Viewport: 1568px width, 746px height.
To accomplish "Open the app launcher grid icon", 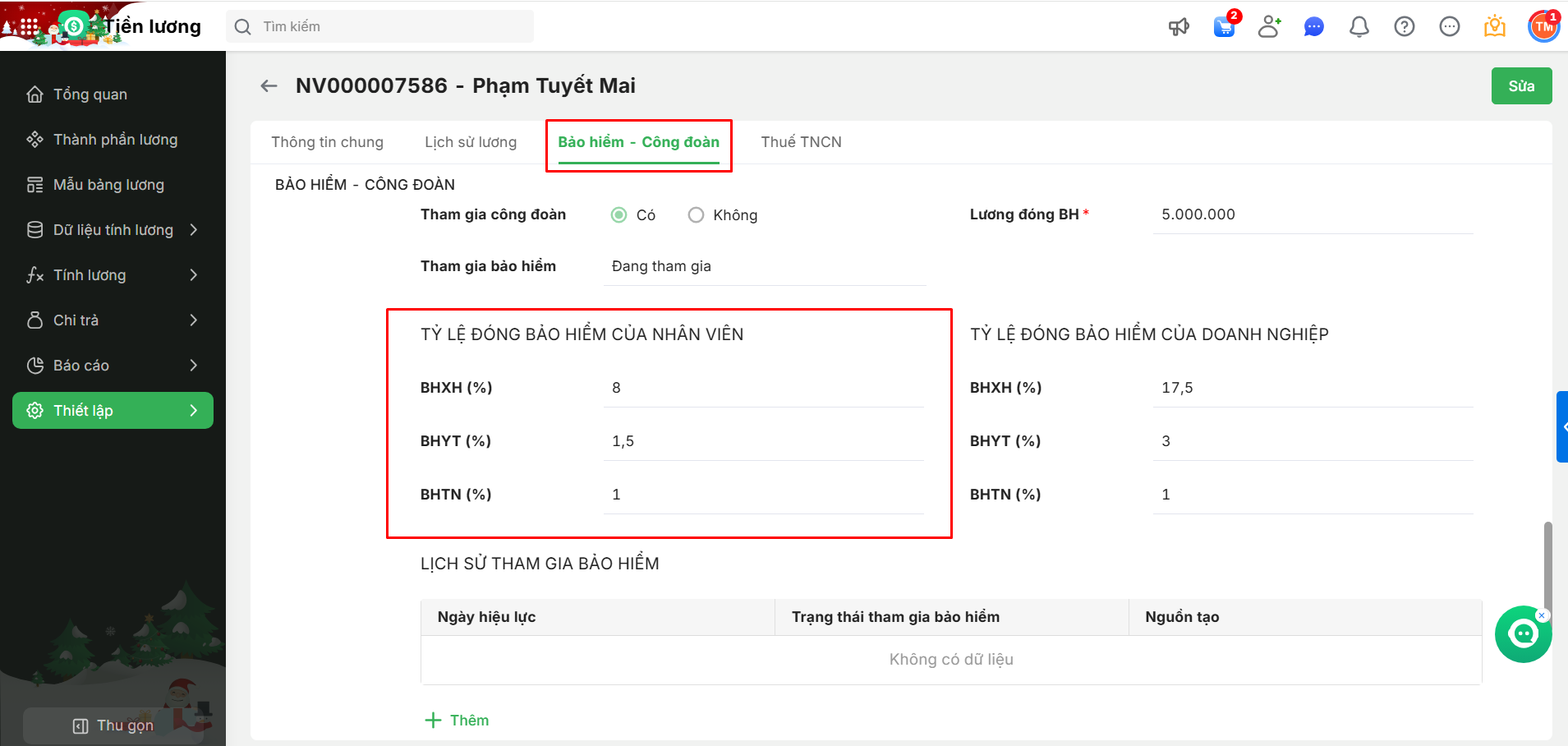I will 29,27.
